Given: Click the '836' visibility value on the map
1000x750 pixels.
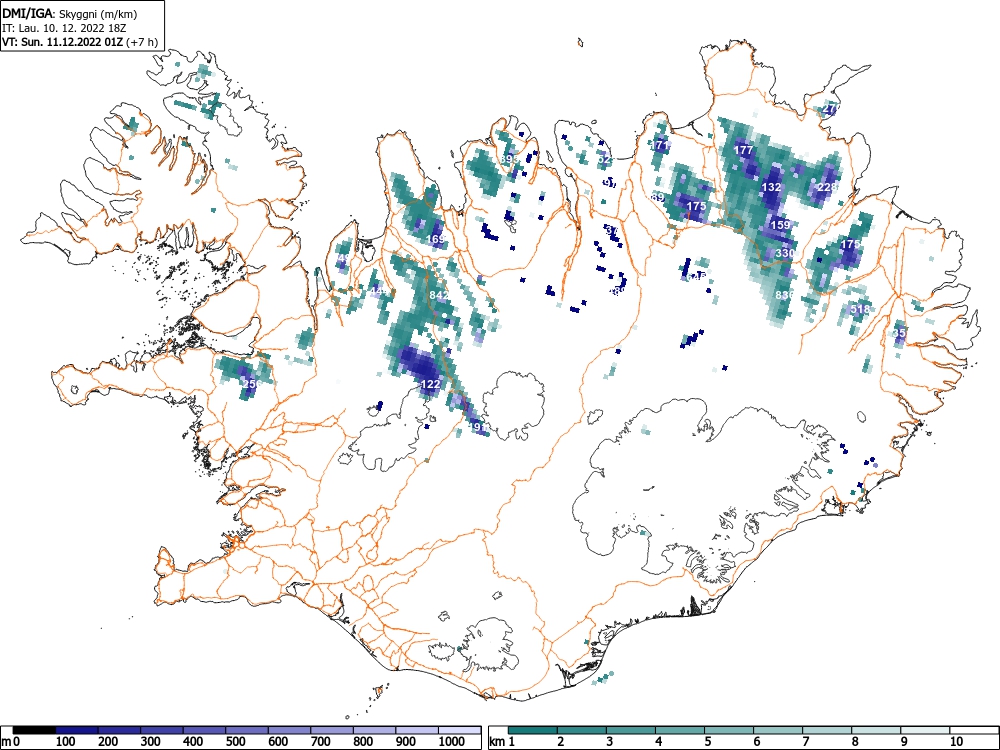Looking at the screenshot, I should tap(785, 295).
